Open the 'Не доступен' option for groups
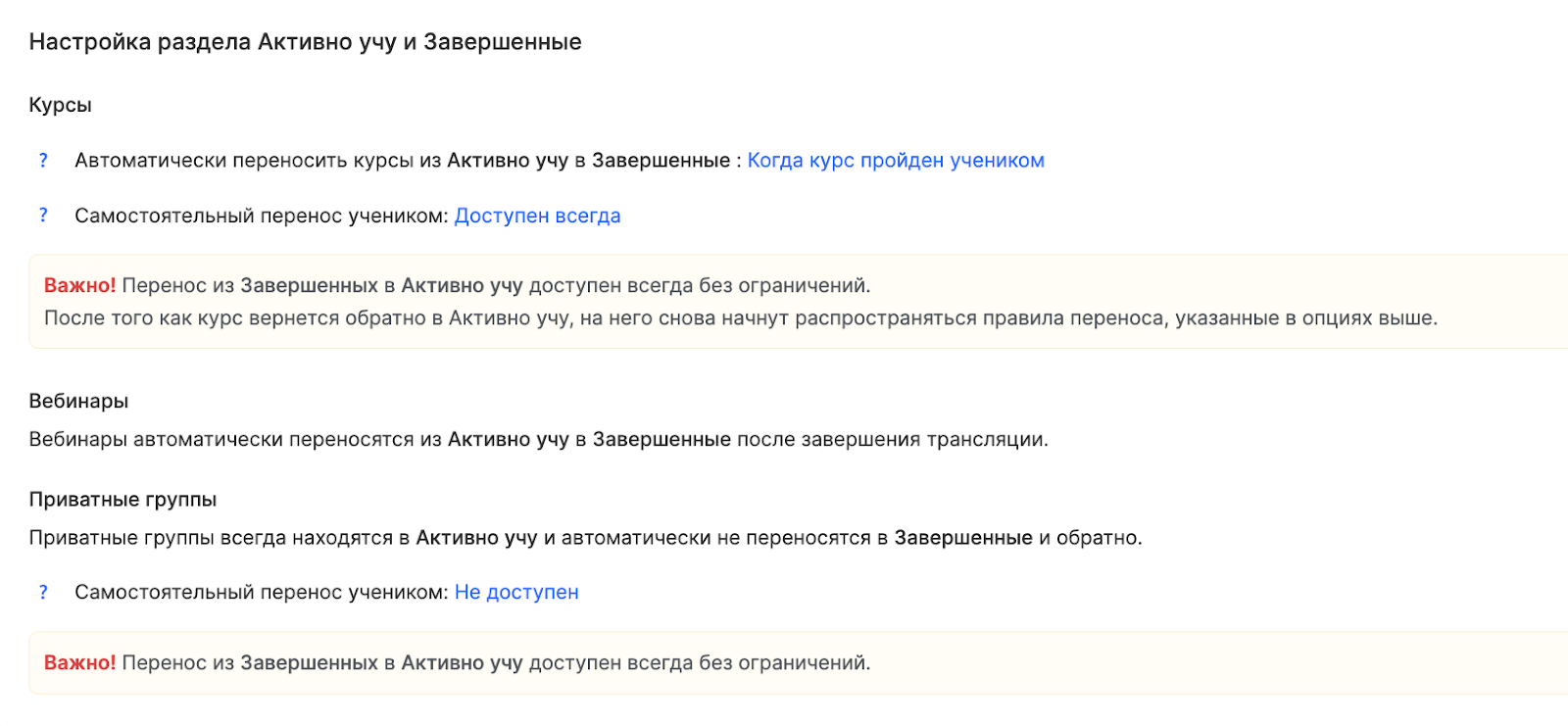This screenshot has width=1568, height=726. [x=516, y=592]
